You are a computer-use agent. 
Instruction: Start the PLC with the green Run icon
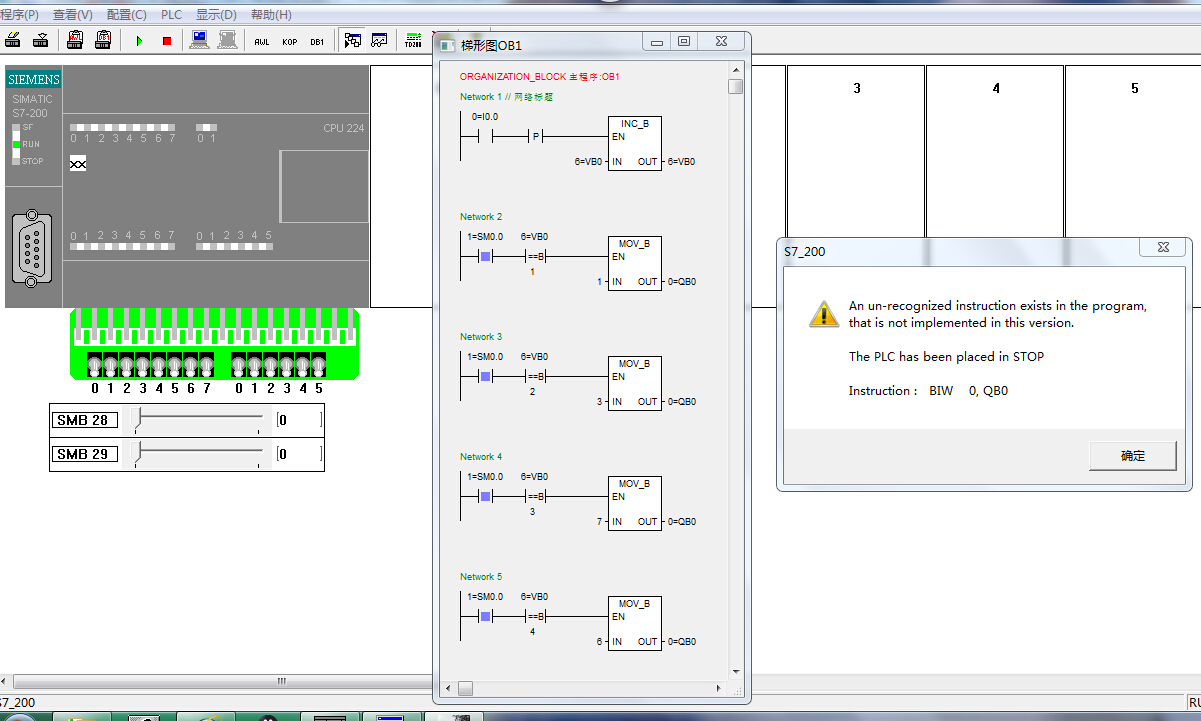[139, 41]
